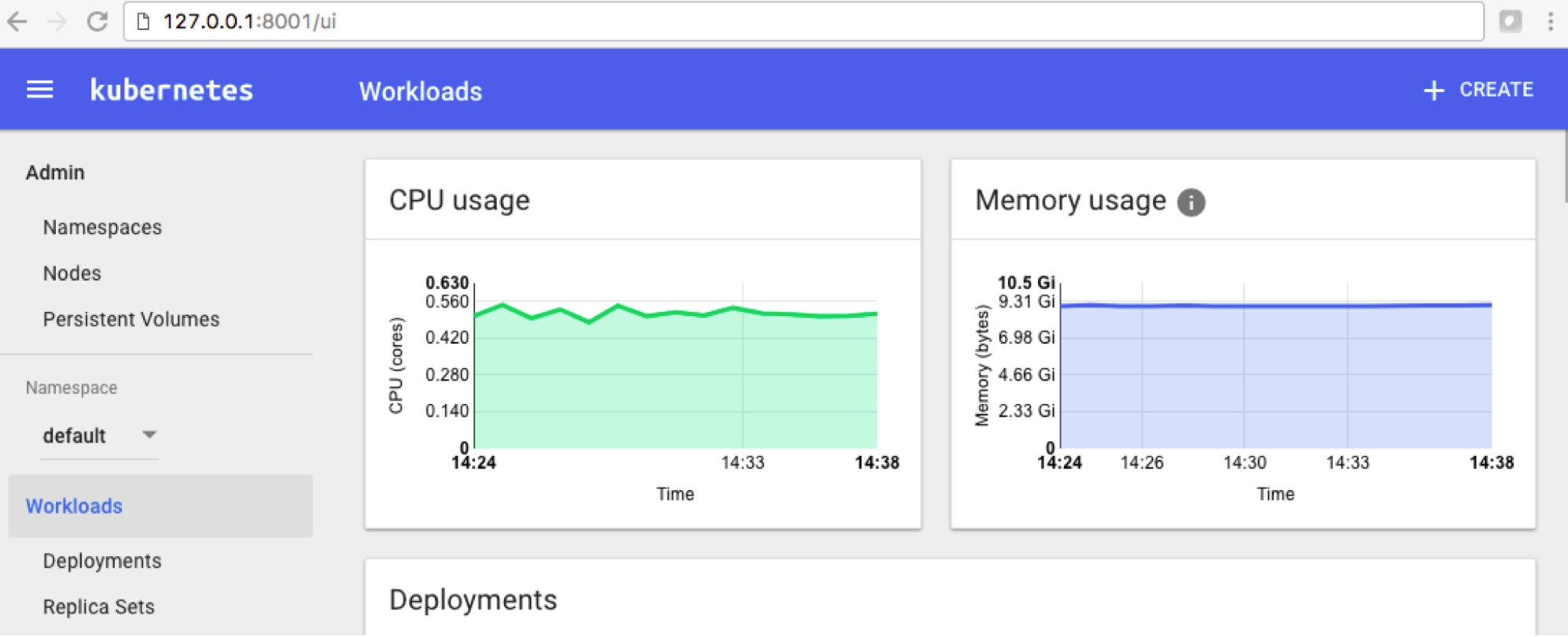Select Workloads in the sidebar
1568x637 pixels.
click(x=74, y=506)
